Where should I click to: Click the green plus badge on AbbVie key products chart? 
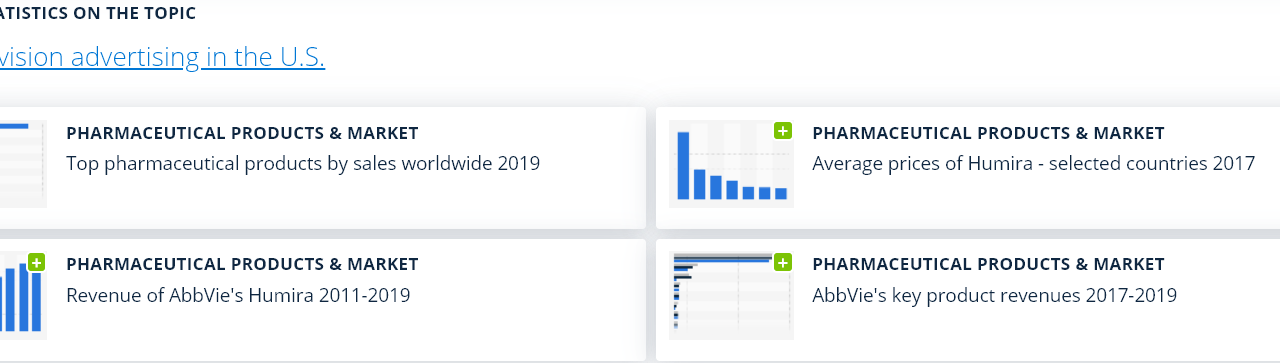click(x=783, y=263)
